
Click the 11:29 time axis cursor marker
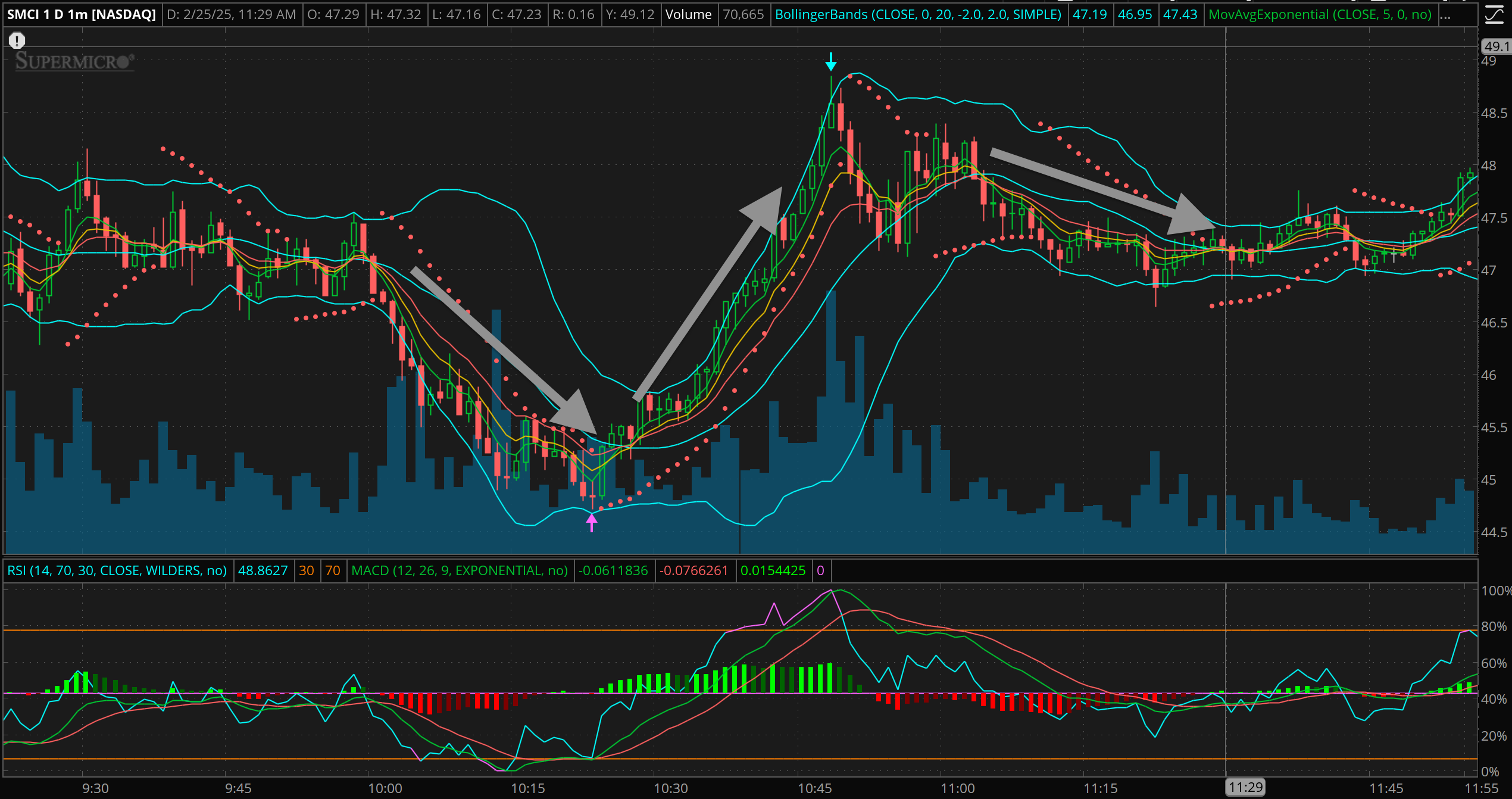coord(1245,788)
